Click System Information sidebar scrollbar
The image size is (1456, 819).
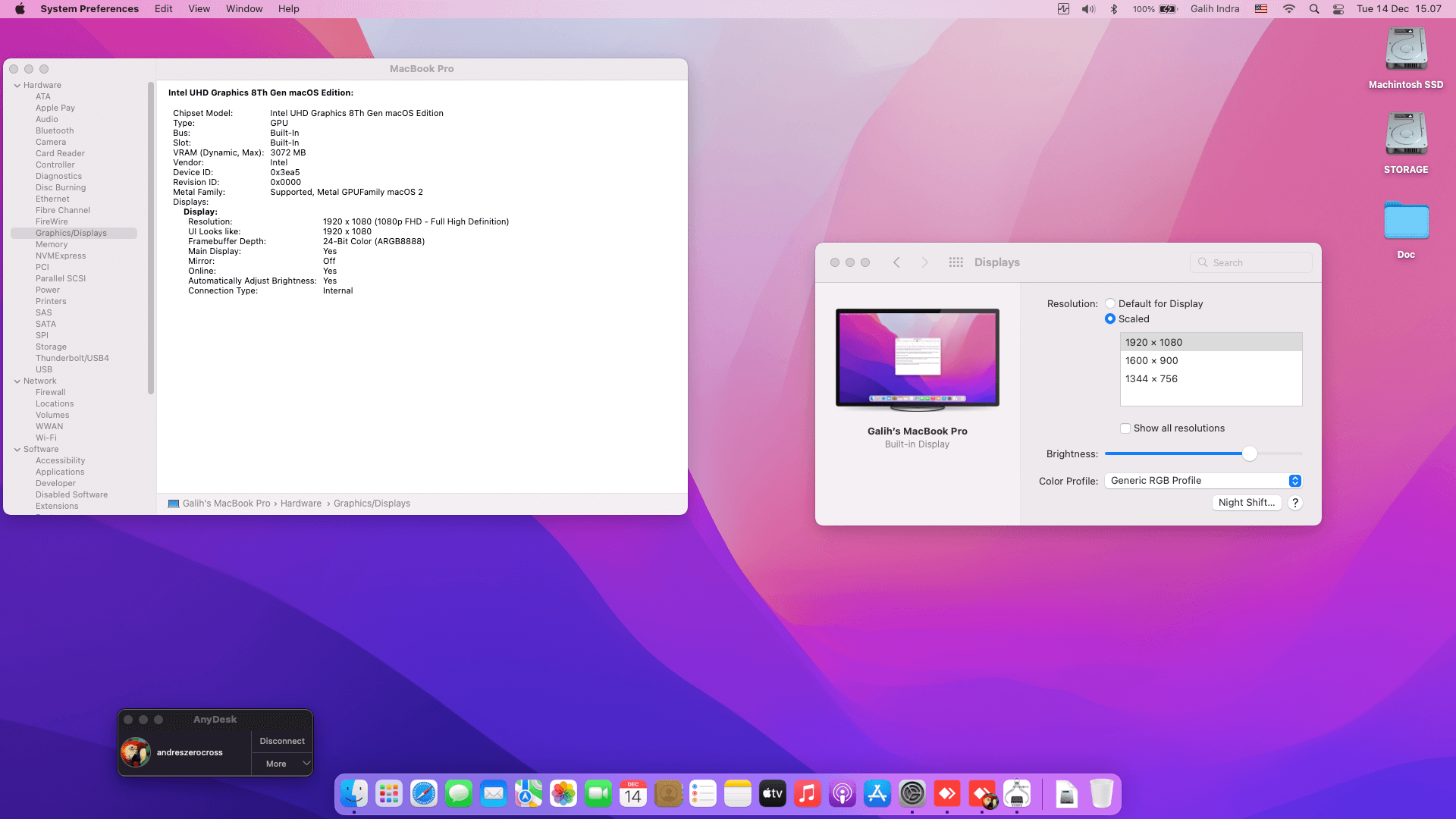coord(151,238)
